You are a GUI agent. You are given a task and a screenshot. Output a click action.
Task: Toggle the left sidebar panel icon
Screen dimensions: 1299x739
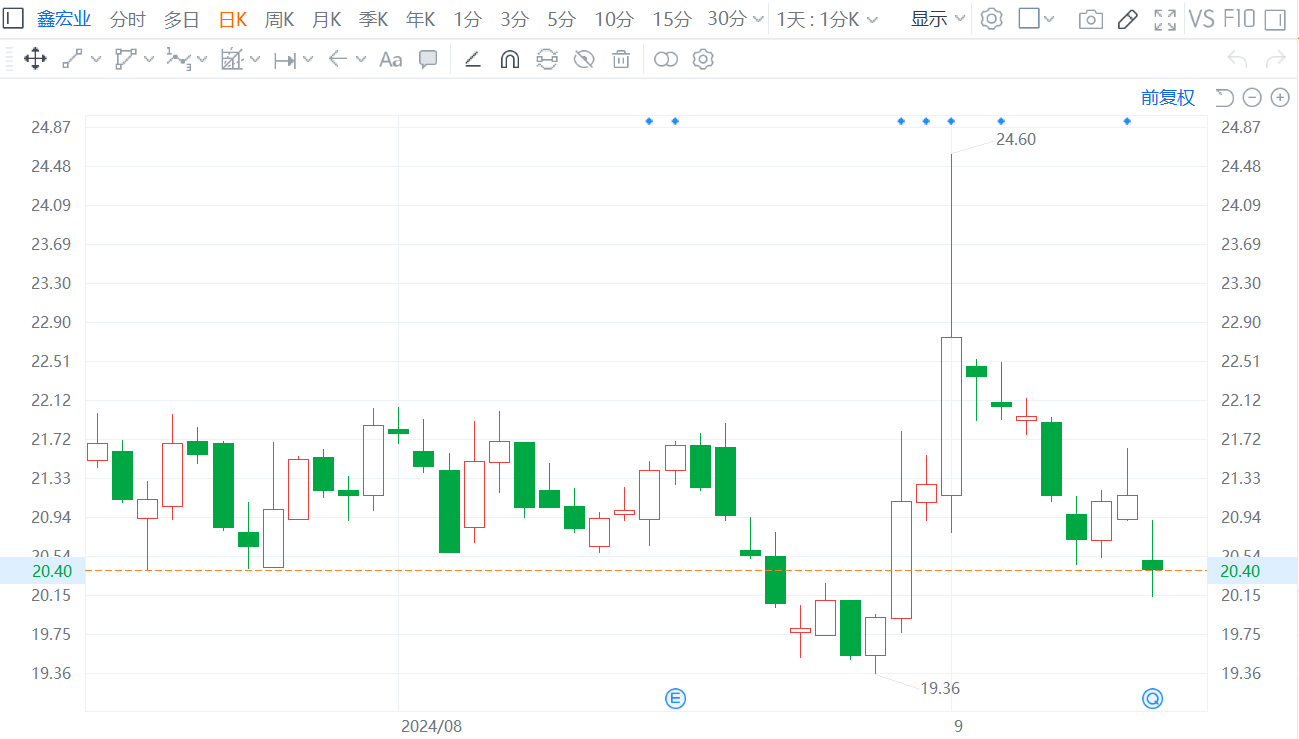tap(15, 19)
